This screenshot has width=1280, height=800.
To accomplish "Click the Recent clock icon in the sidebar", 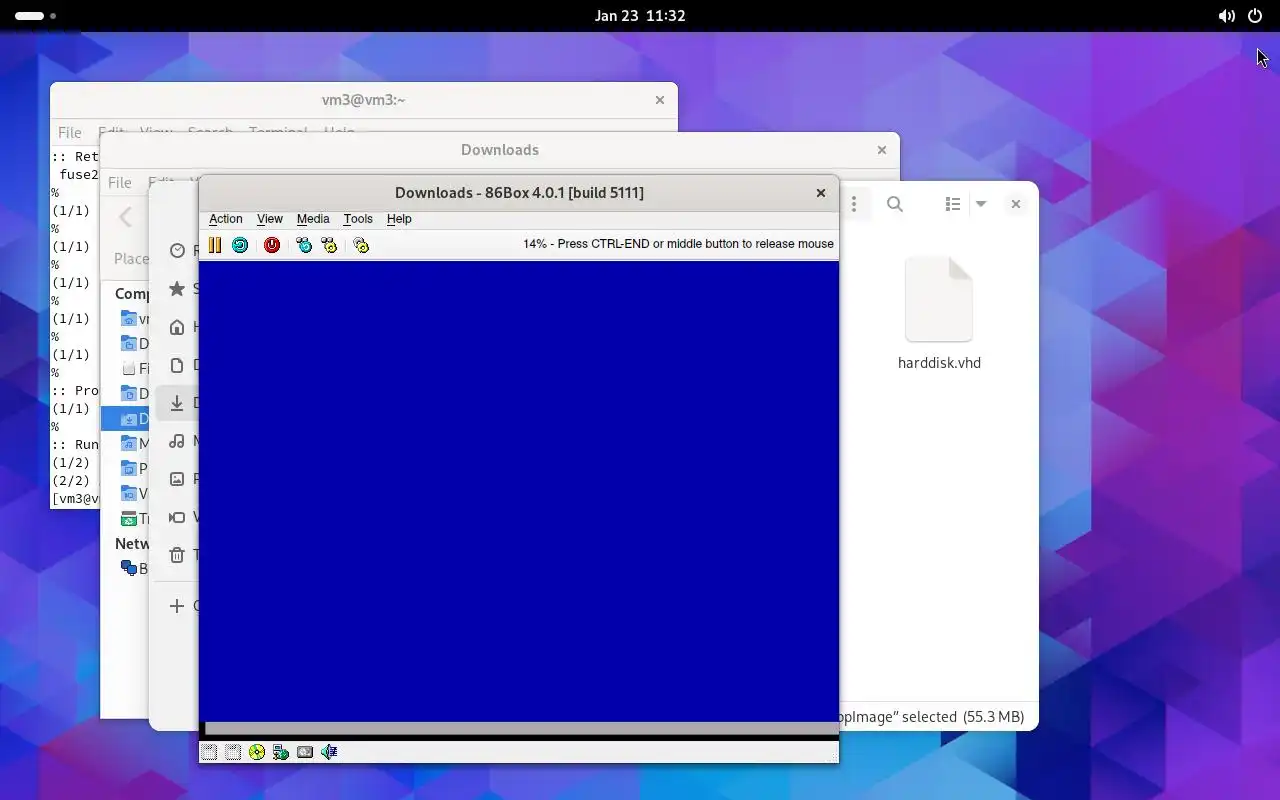I will click(x=178, y=251).
